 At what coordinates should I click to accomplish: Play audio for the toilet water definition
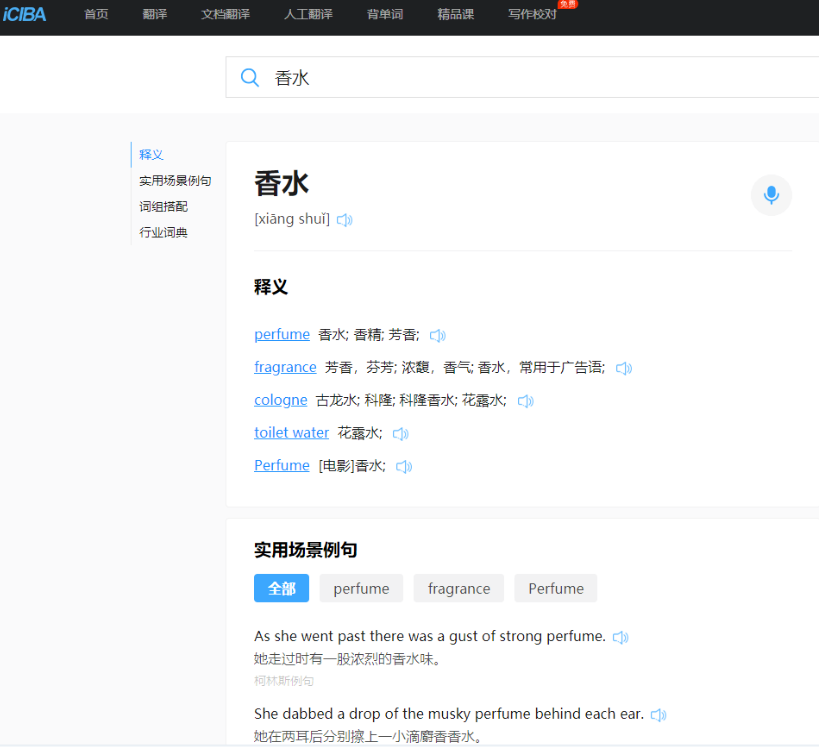(x=400, y=434)
